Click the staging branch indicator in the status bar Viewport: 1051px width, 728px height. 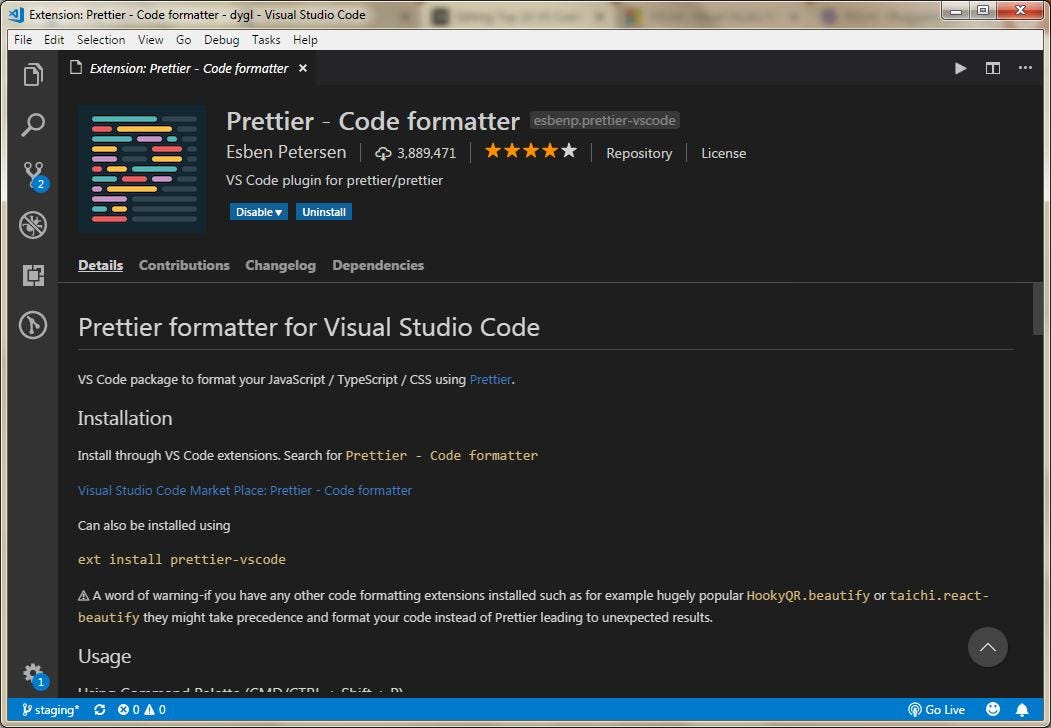coord(49,709)
